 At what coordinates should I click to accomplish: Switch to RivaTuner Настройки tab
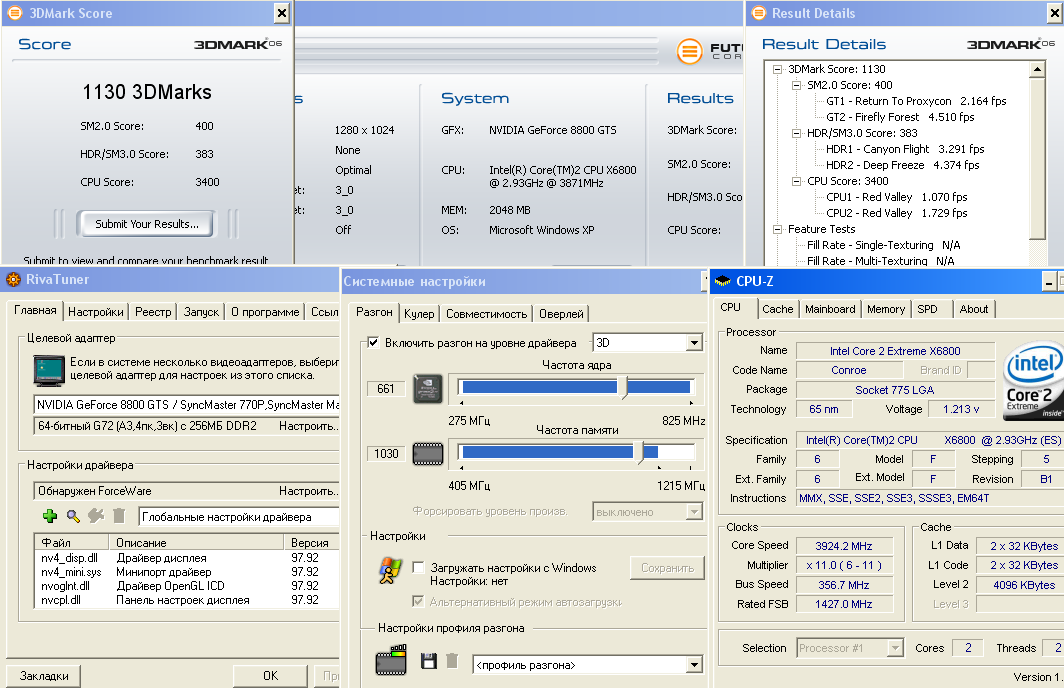pos(96,312)
